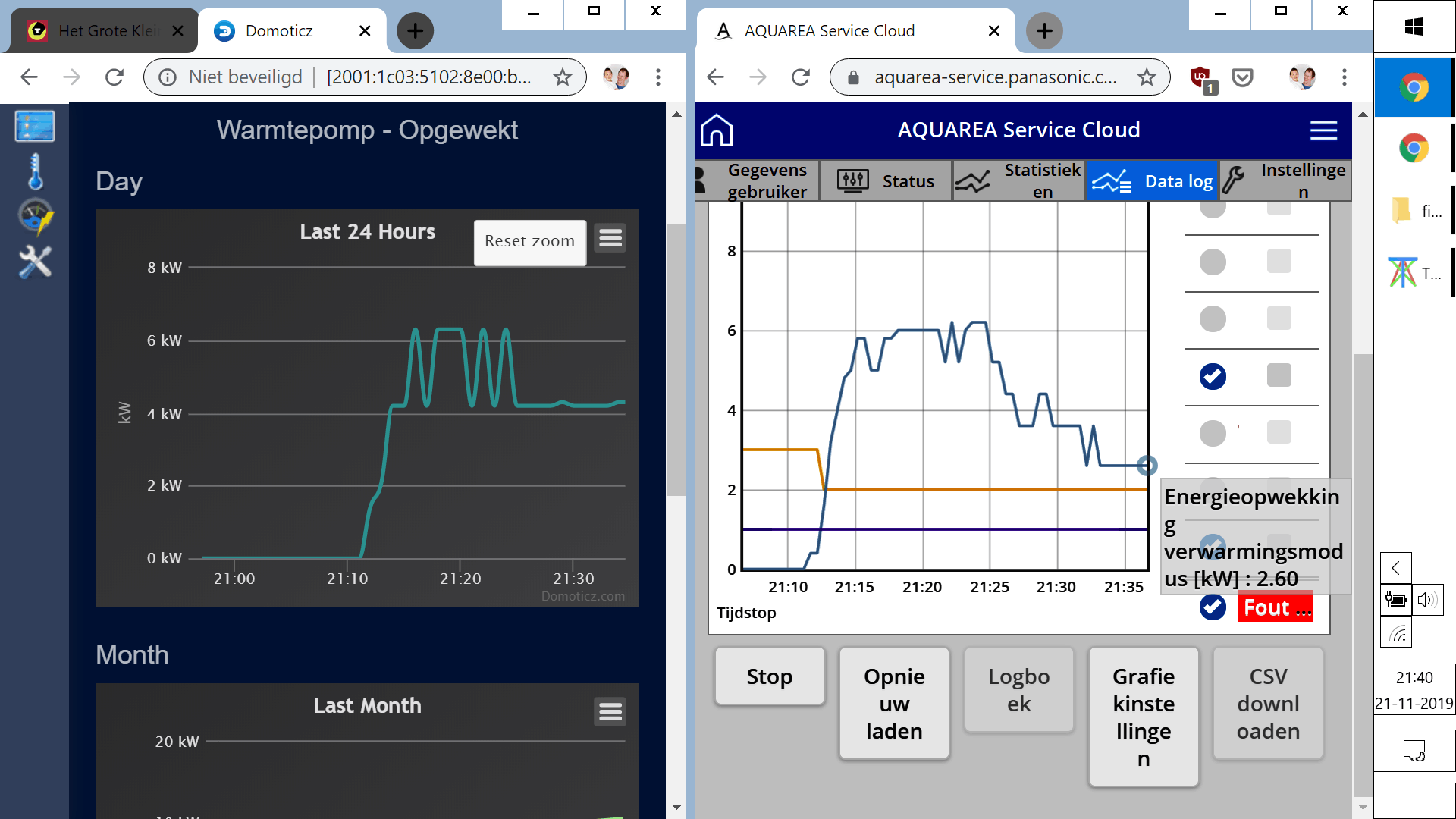
Task: Uncheck the checked blue series checkbox
Action: click(x=1213, y=376)
